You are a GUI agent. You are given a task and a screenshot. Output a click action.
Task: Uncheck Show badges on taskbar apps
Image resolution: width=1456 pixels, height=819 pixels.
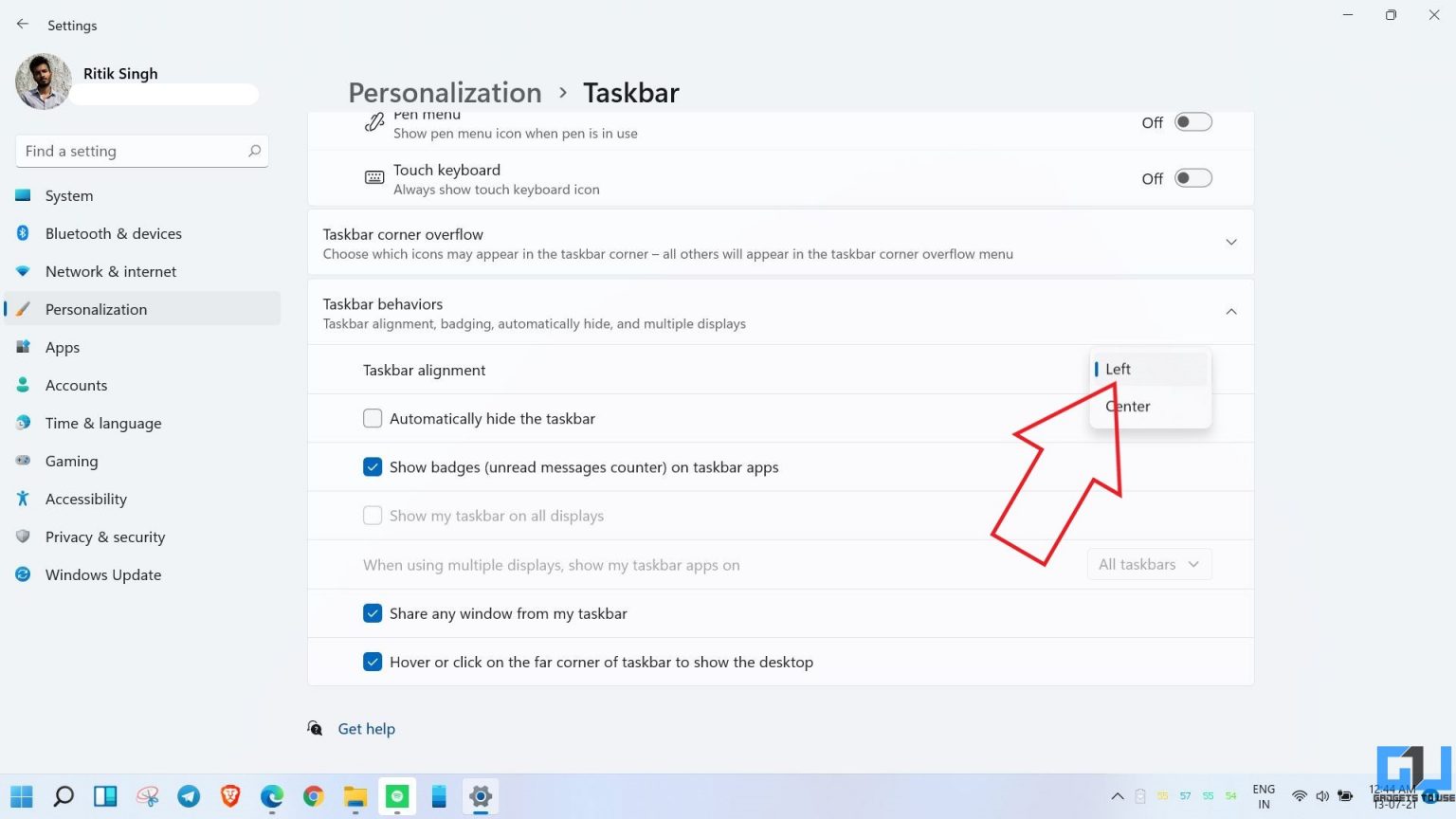(373, 466)
